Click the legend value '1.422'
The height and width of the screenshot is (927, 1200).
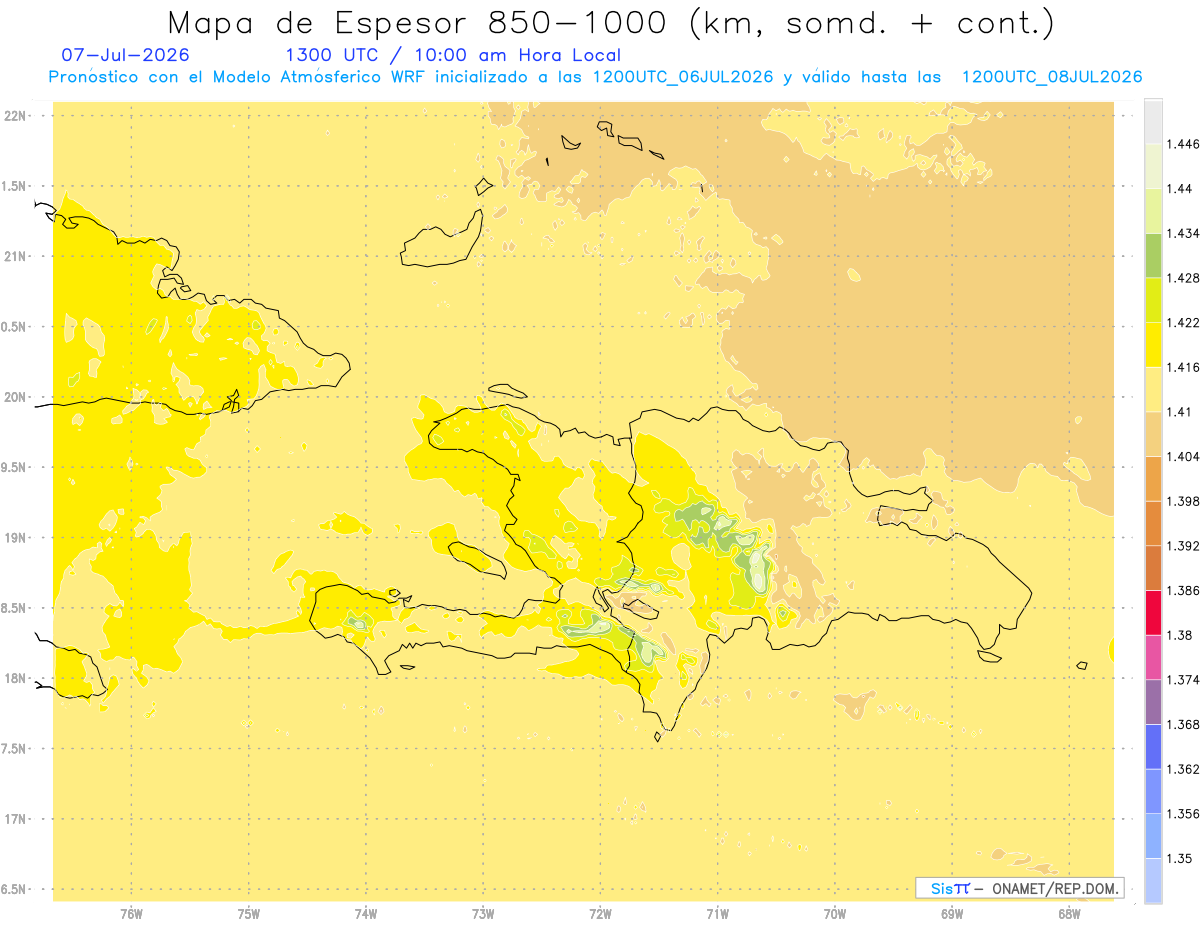click(x=1185, y=323)
